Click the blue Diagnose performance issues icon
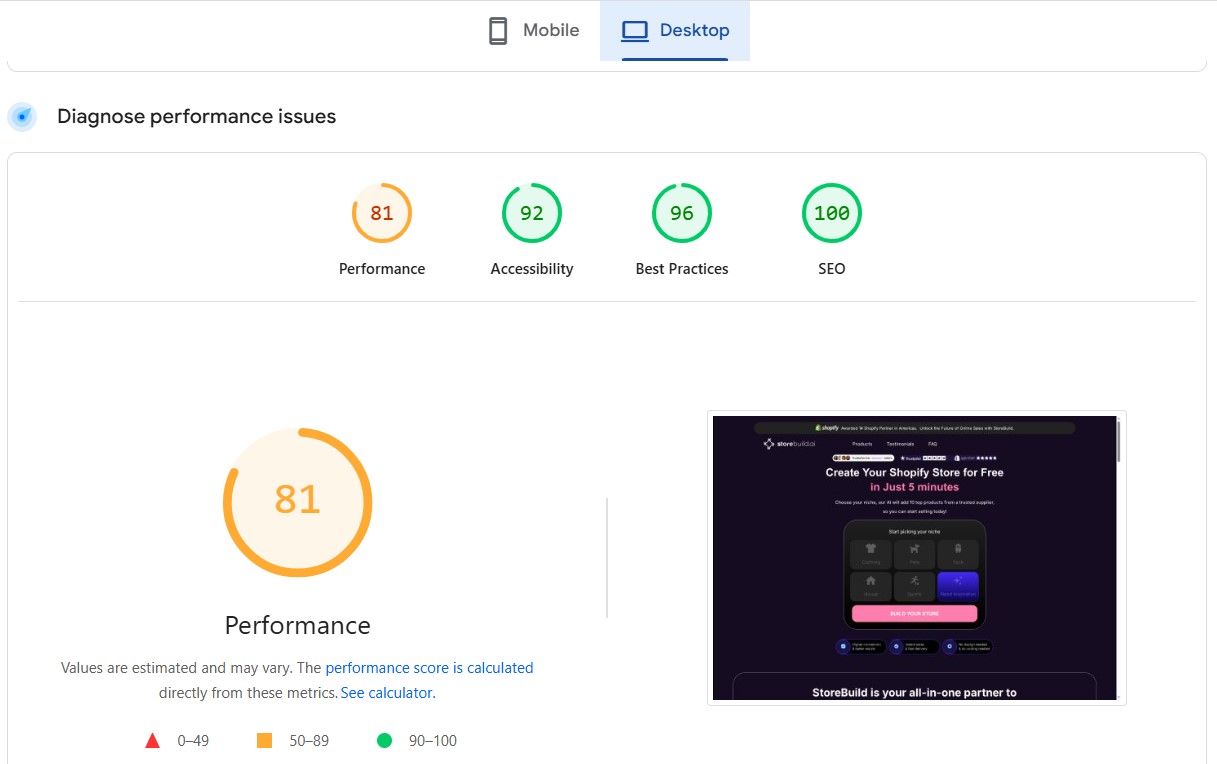 (x=22, y=116)
